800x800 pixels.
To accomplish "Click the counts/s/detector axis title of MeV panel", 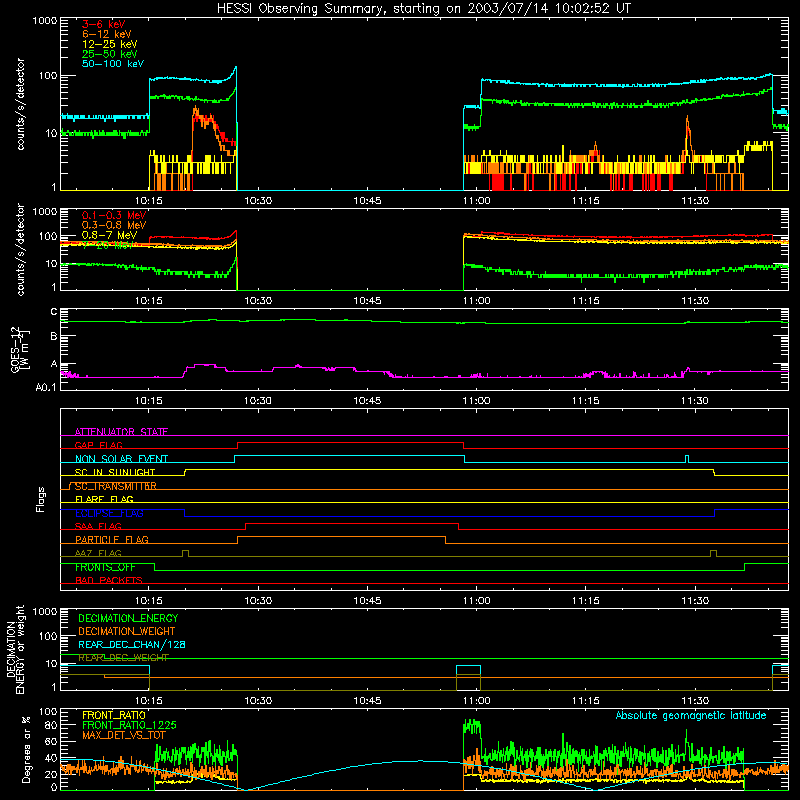I will tap(20, 250).
